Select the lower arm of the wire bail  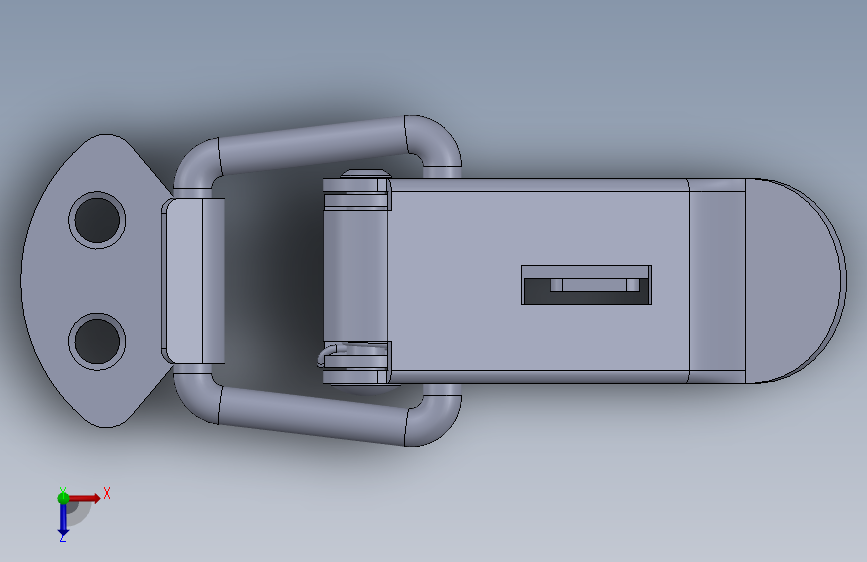pos(312,417)
